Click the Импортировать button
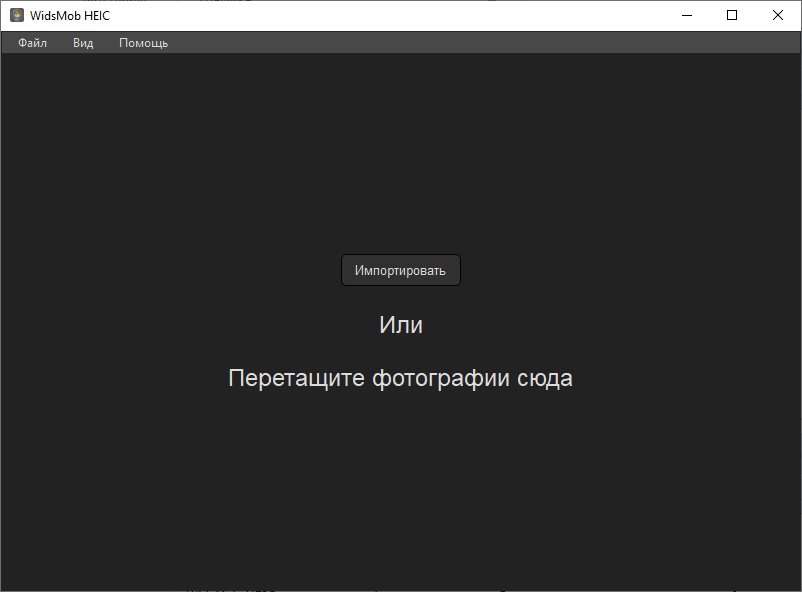The width and height of the screenshot is (802, 592). point(400,270)
